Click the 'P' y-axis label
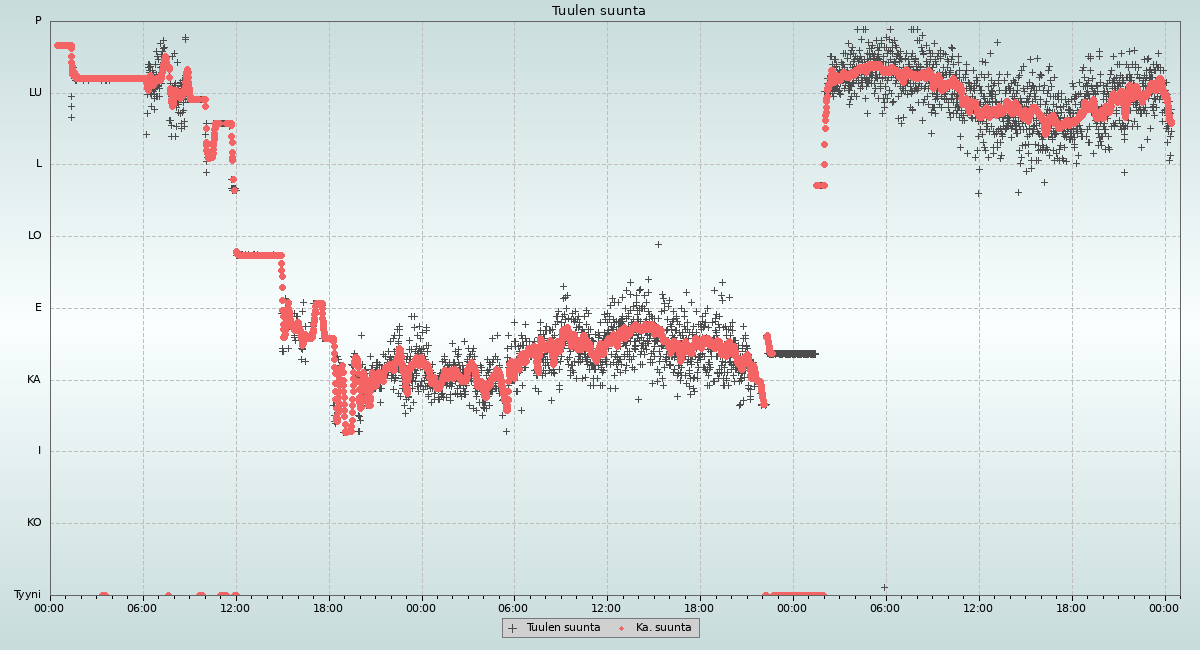This screenshot has height=650, width=1200. [x=38, y=20]
